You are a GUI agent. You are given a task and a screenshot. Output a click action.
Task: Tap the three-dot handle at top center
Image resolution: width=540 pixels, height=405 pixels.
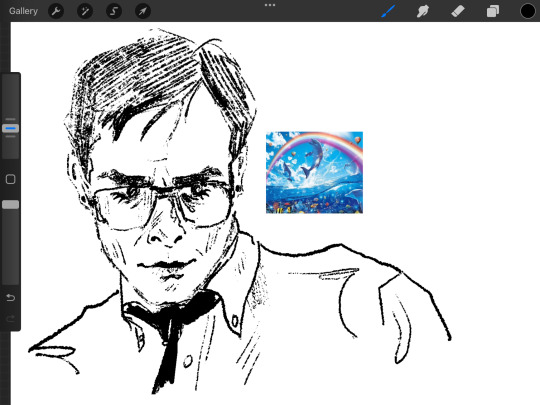pyautogui.click(x=270, y=5)
